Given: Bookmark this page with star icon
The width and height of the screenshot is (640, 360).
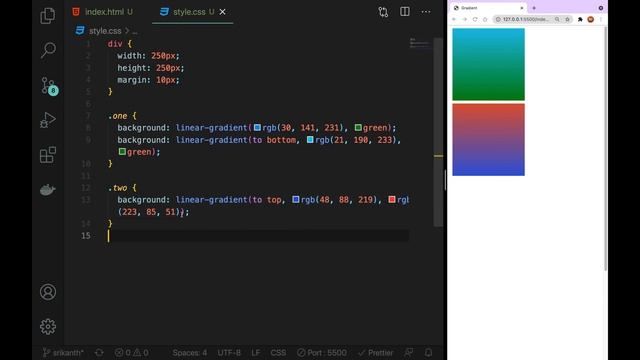Looking at the screenshot, I should pos(567,19).
